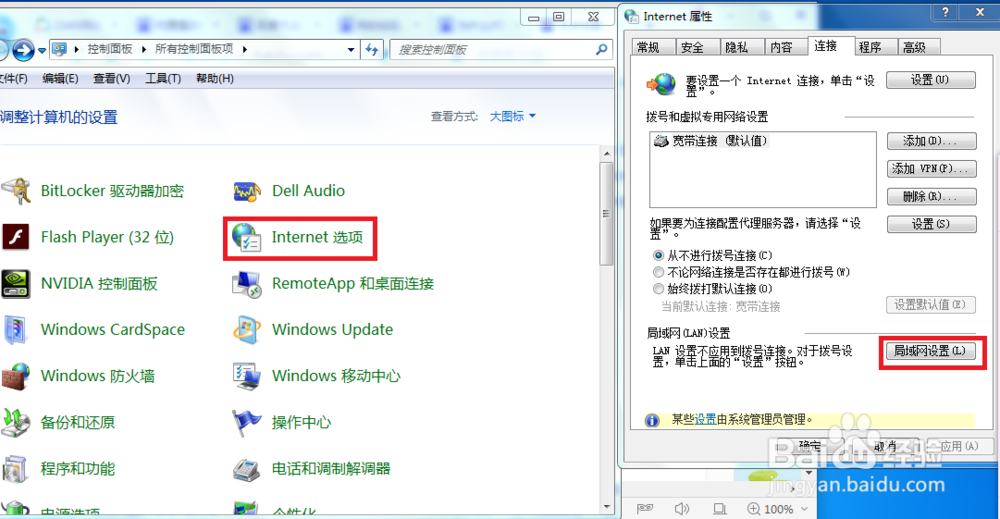Open Windows CardSpace icon
1000x519 pixels.
tap(16, 330)
